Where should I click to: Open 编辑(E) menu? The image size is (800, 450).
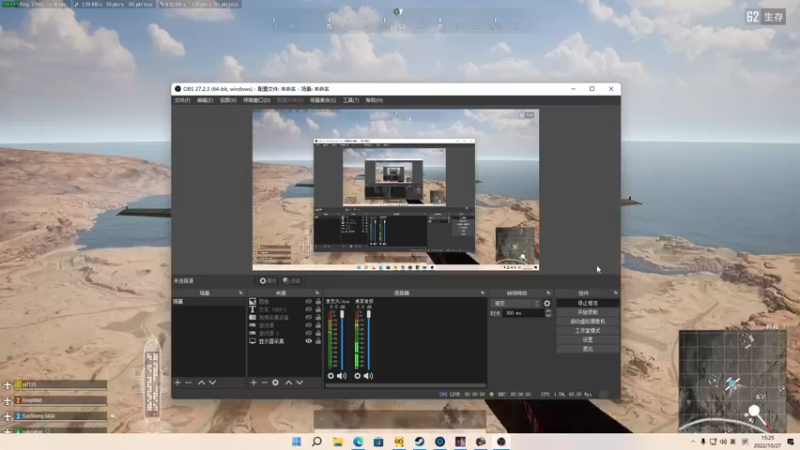205,101
